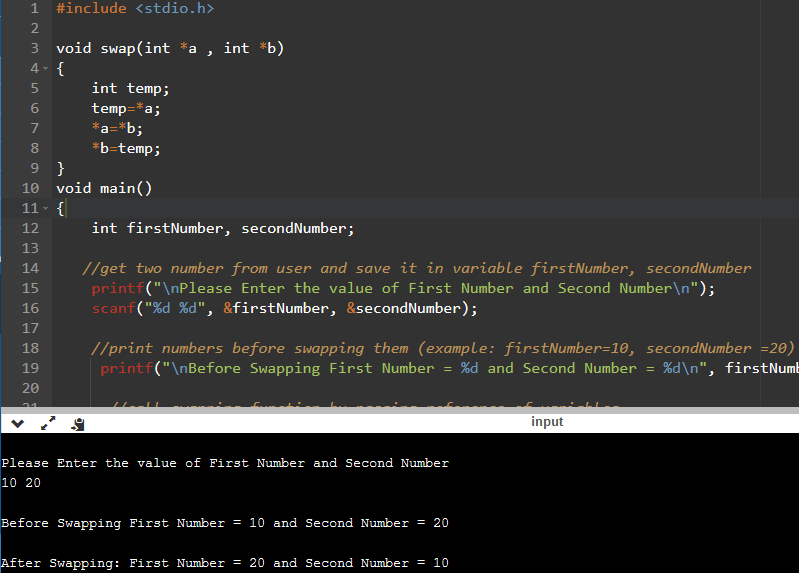The width and height of the screenshot is (802, 573).
Task: Click the '#include <stdio.h>' line
Action: click(135, 8)
